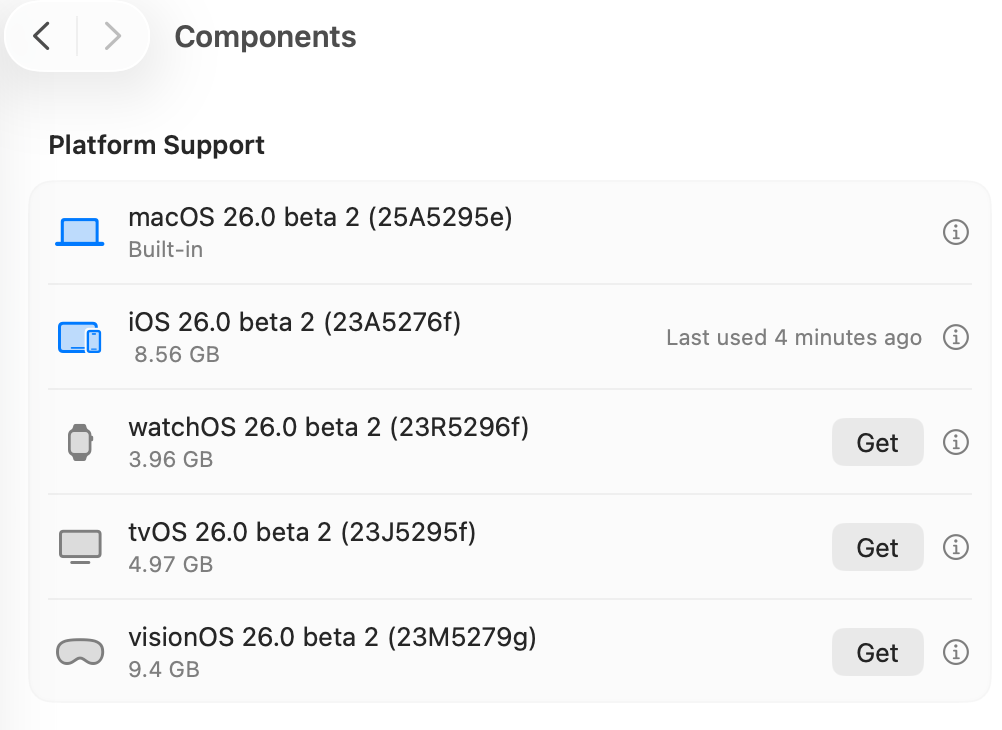Screen dimensions: 1002x730
Task: Click the iOS devices platform icon
Action: coord(79,338)
